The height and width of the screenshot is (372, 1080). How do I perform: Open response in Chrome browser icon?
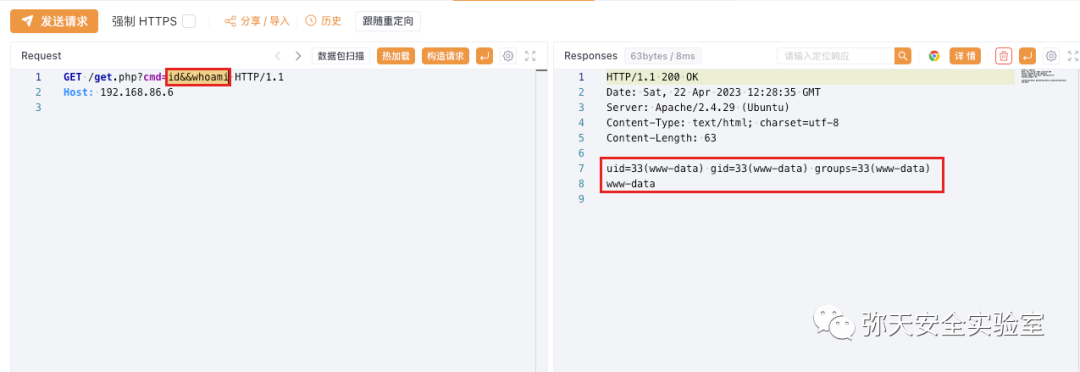(x=934, y=56)
